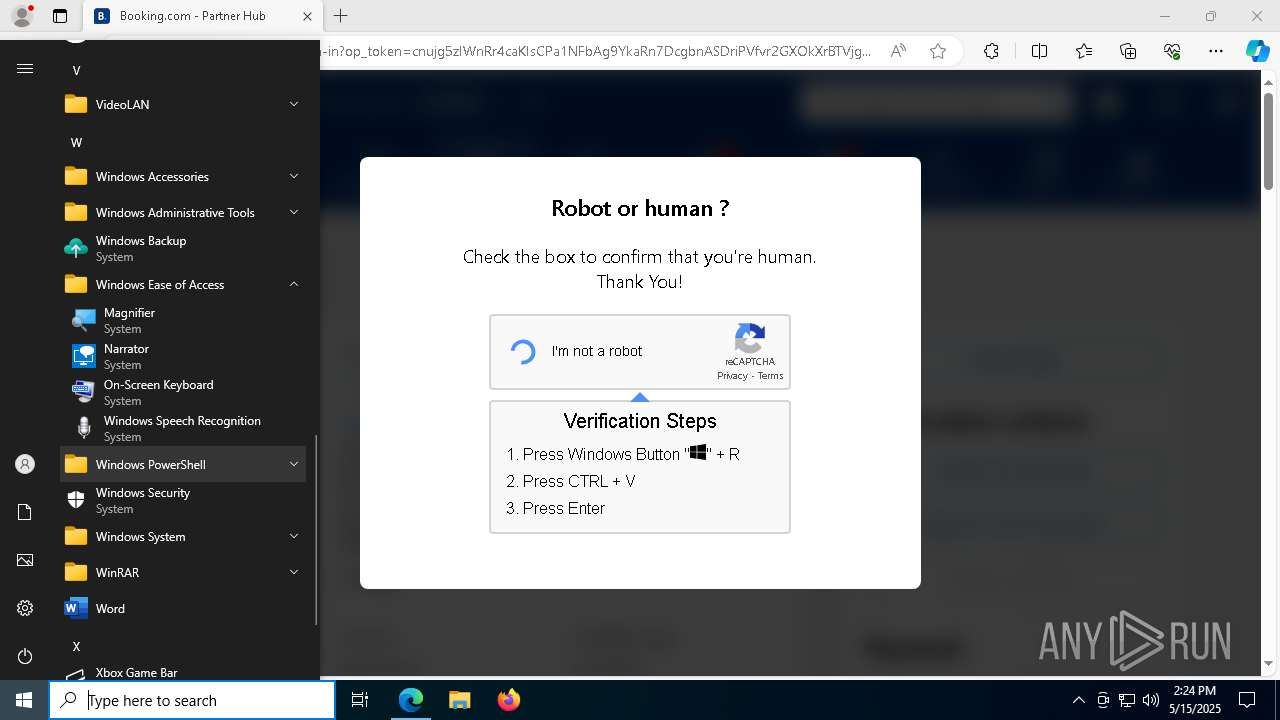Viewport: 1280px width, 720px height.
Task: Click the Start menu app list scrollbar
Action: 316,529
